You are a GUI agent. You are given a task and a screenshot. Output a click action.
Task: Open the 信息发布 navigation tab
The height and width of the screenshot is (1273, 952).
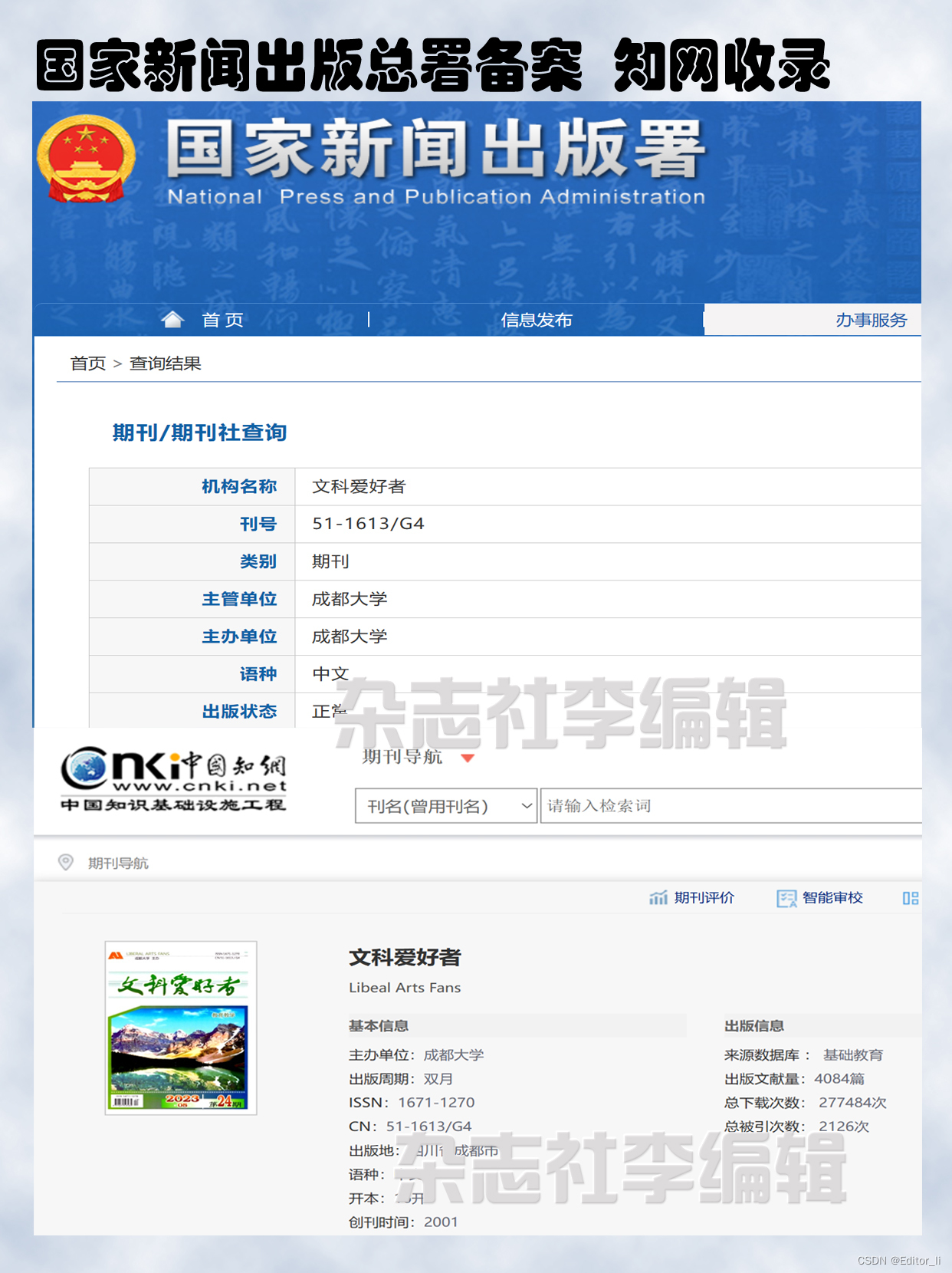pyautogui.click(x=537, y=320)
